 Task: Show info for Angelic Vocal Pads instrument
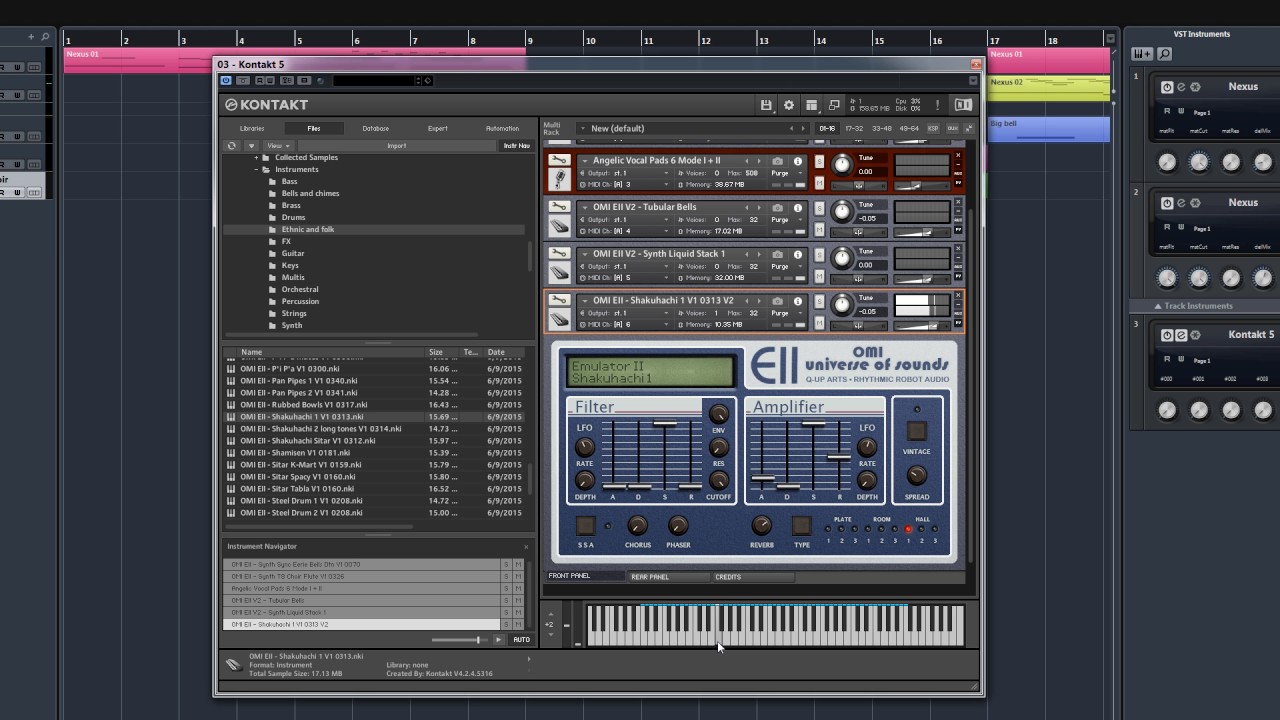(x=798, y=161)
